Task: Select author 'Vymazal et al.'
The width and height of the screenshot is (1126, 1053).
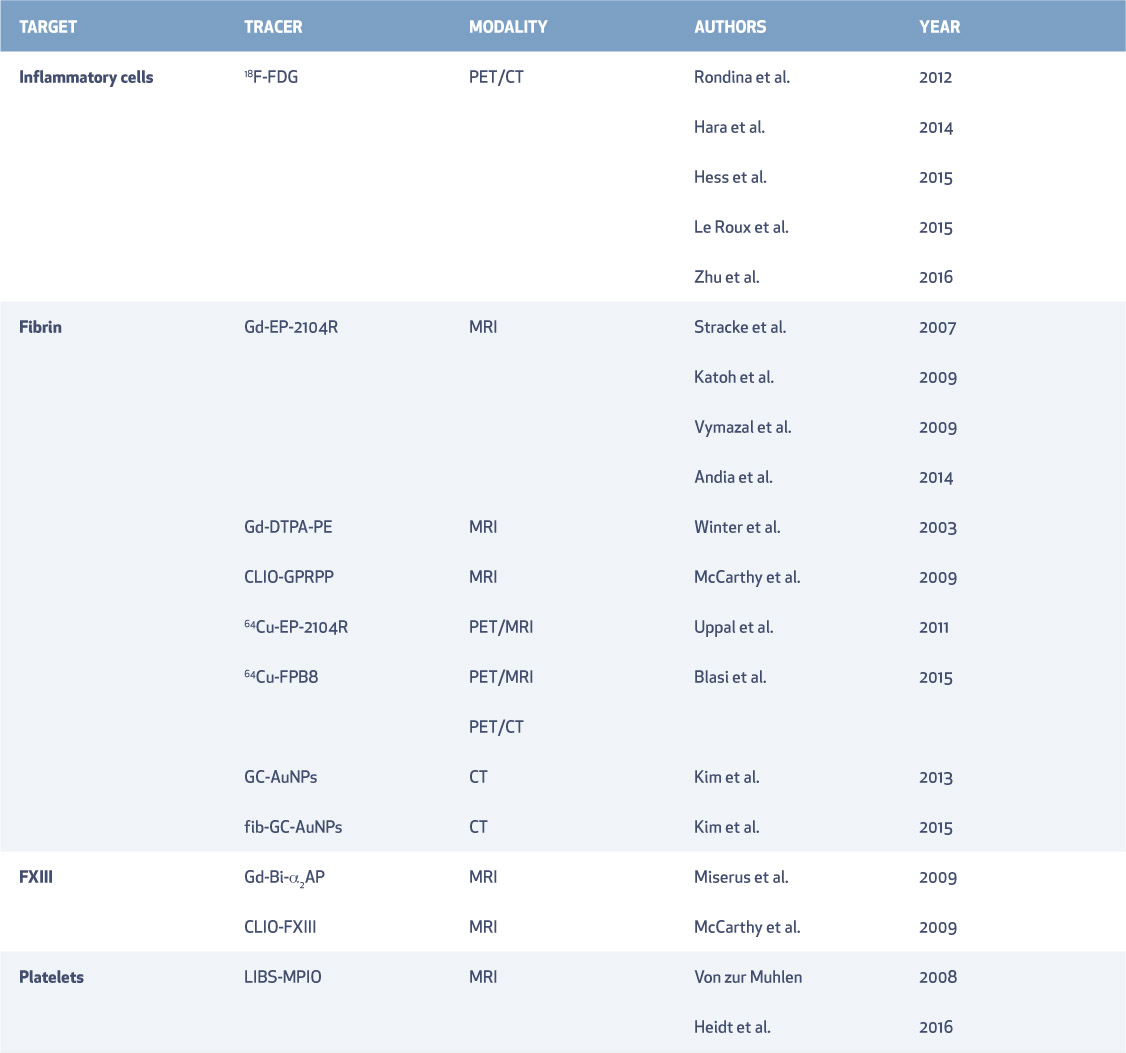Action: [x=743, y=427]
